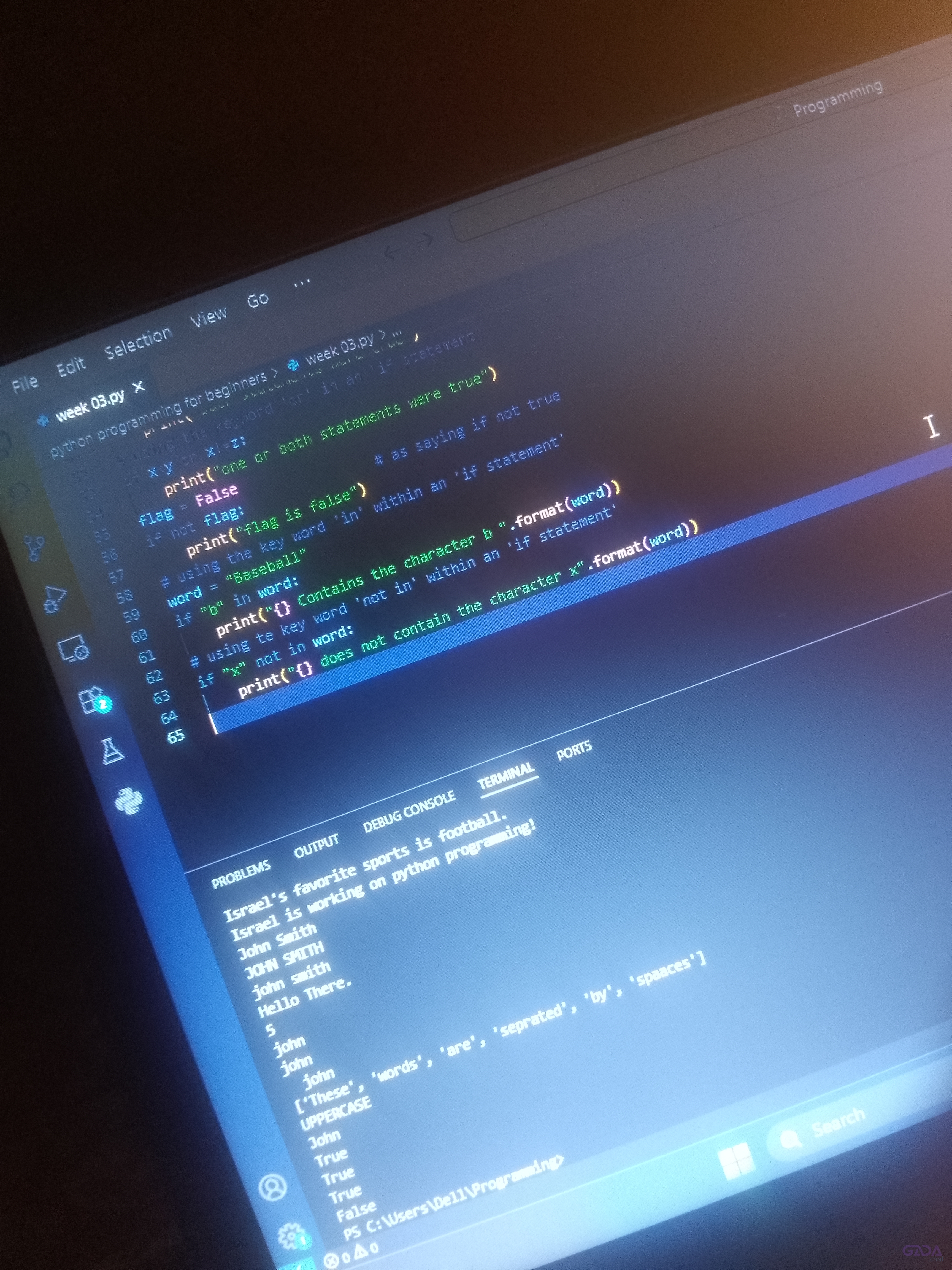Open the Accounts menu icon
Viewport: 952px width, 1270px height.
tap(273, 1187)
